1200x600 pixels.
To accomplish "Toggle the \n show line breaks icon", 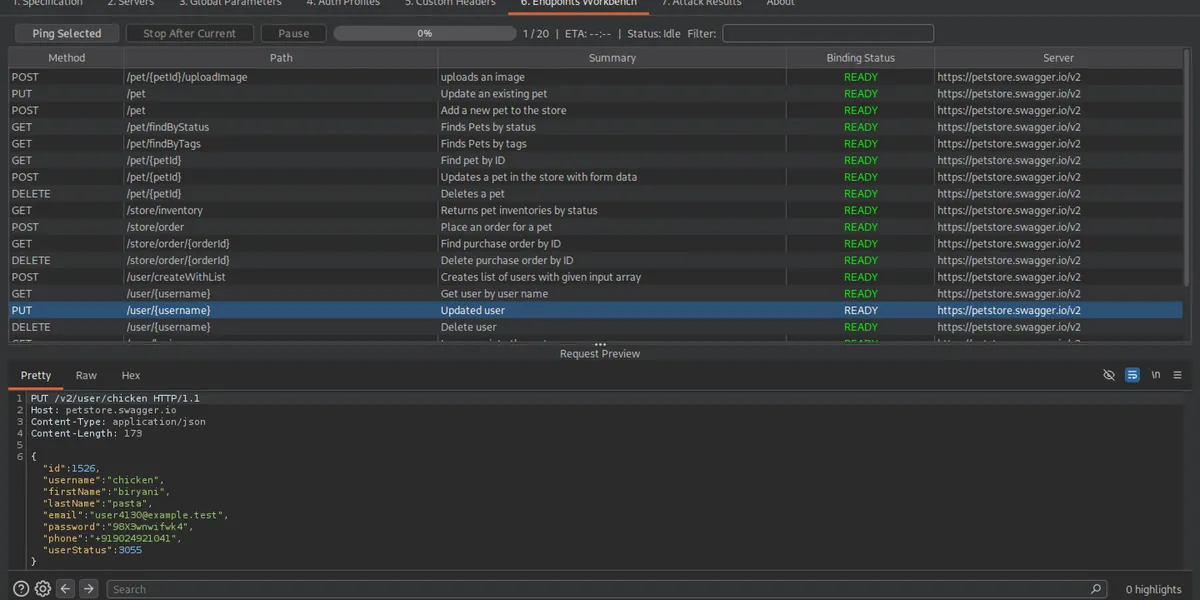I will coord(1156,375).
